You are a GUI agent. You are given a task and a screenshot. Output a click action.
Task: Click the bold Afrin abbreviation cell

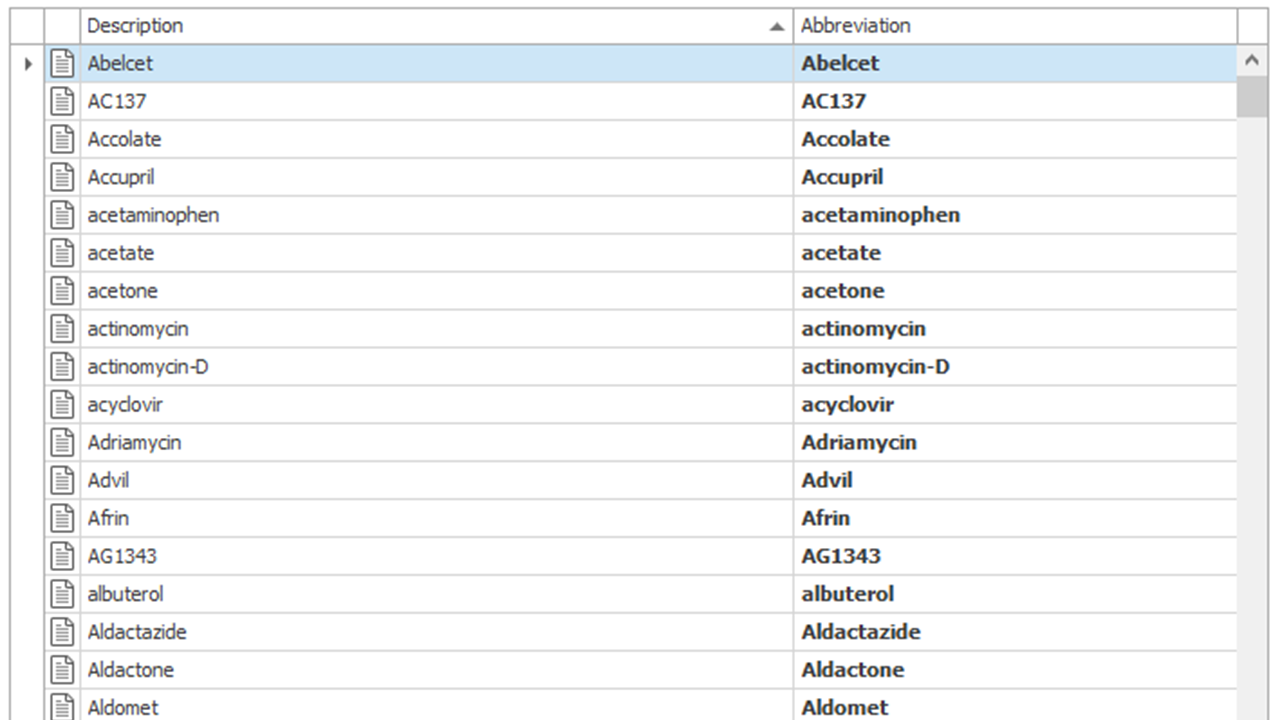click(x=1015, y=518)
